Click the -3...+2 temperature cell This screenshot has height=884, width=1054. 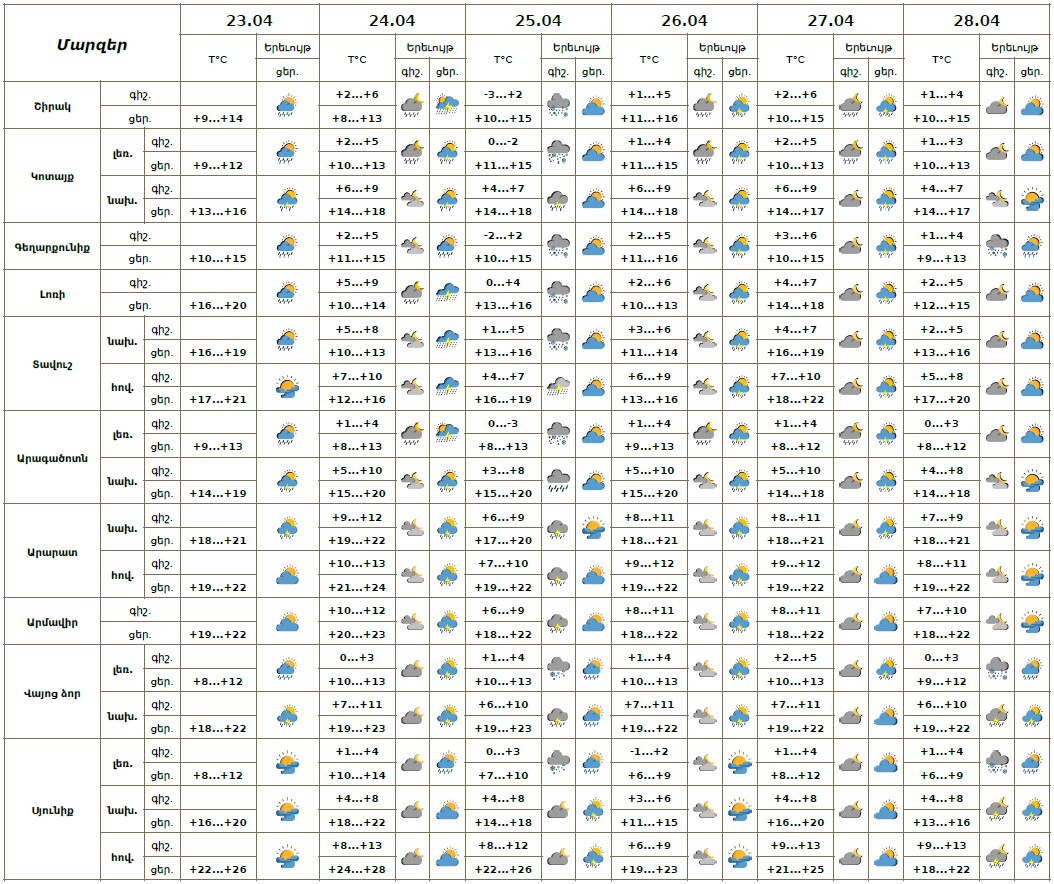tap(503, 94)
